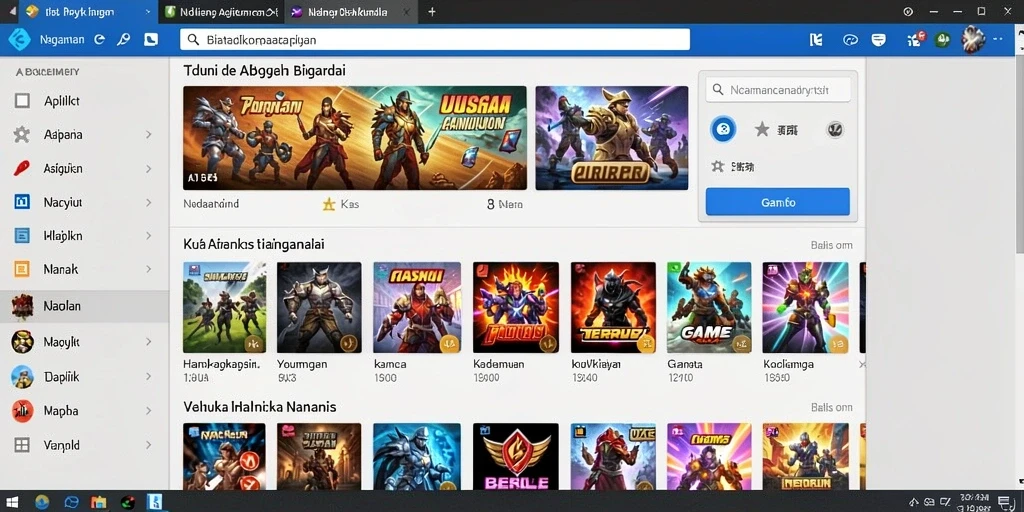Open the red Asigukn sidebar icon
The image size is (1024, 512).
coord(22,168)
